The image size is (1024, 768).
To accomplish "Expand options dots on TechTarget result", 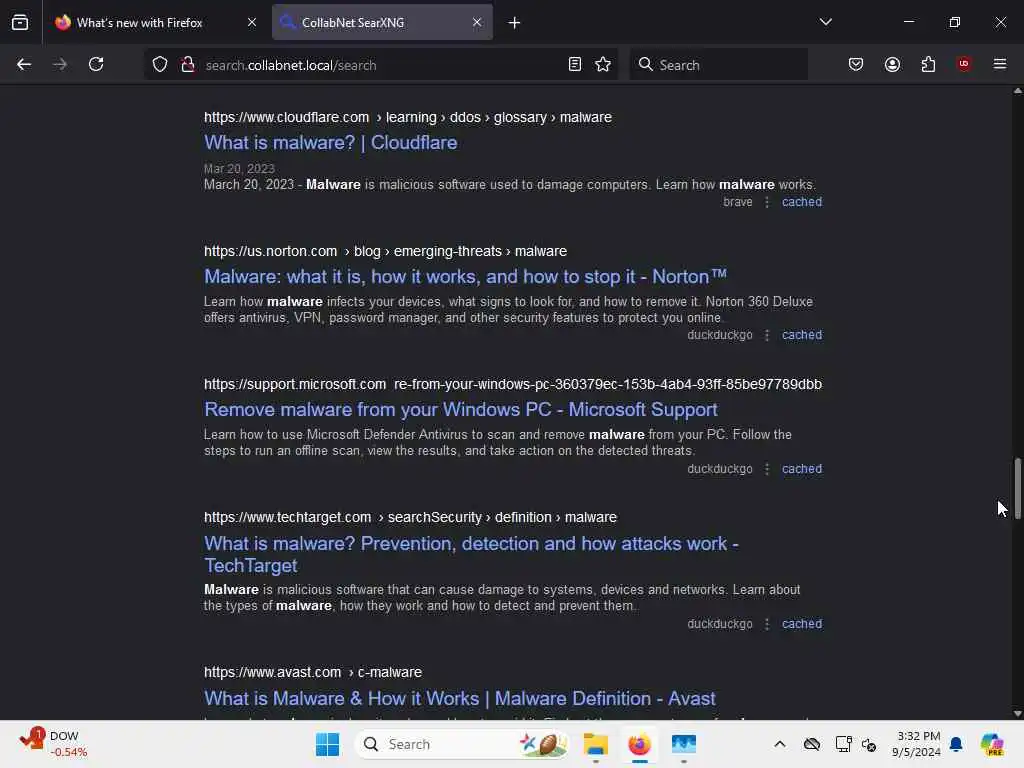I will (x=767, y=624).
